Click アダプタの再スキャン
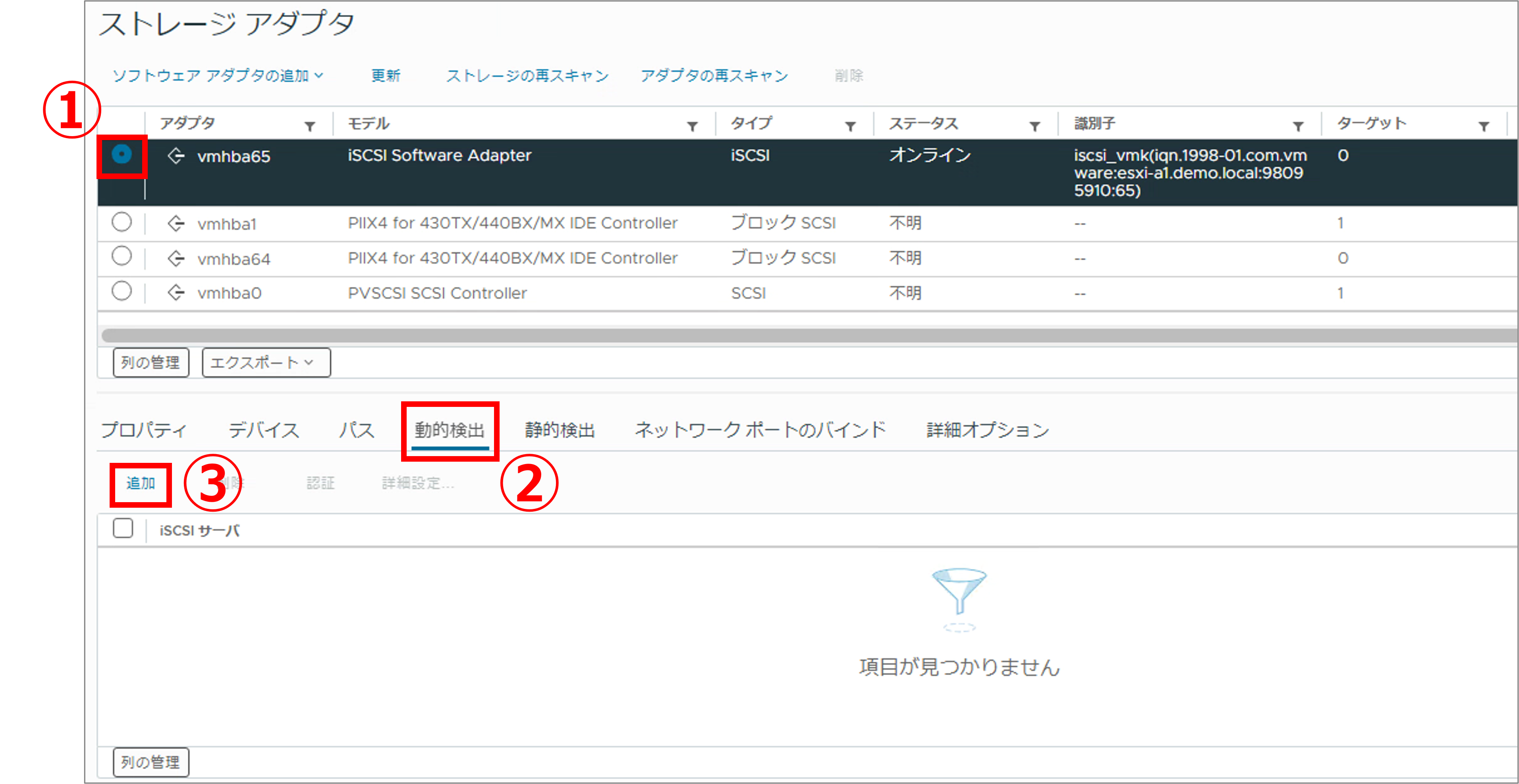1519x784 pixels. point(714,75)
